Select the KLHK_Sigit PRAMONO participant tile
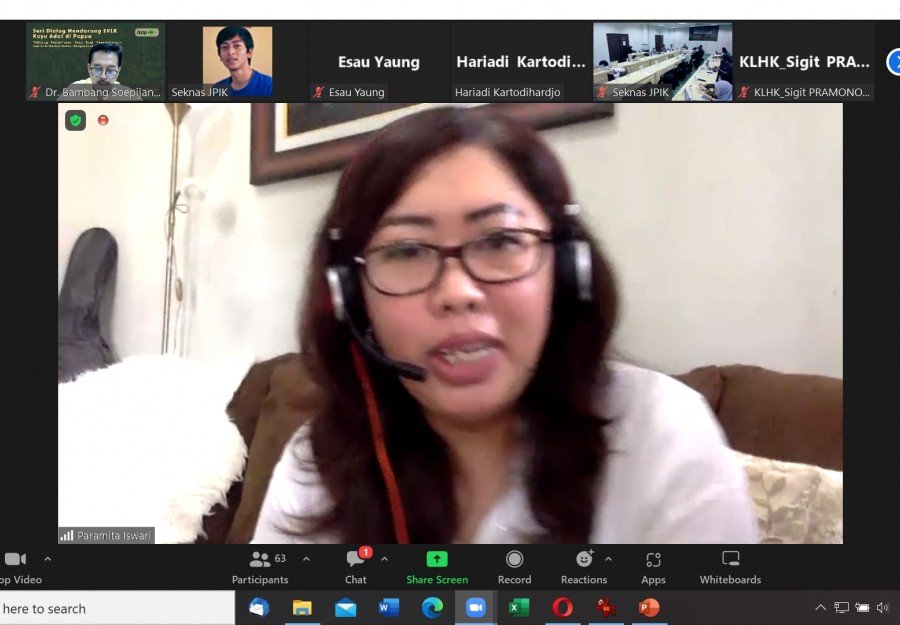Screen dimensions: 900x625 click(804, 61)
